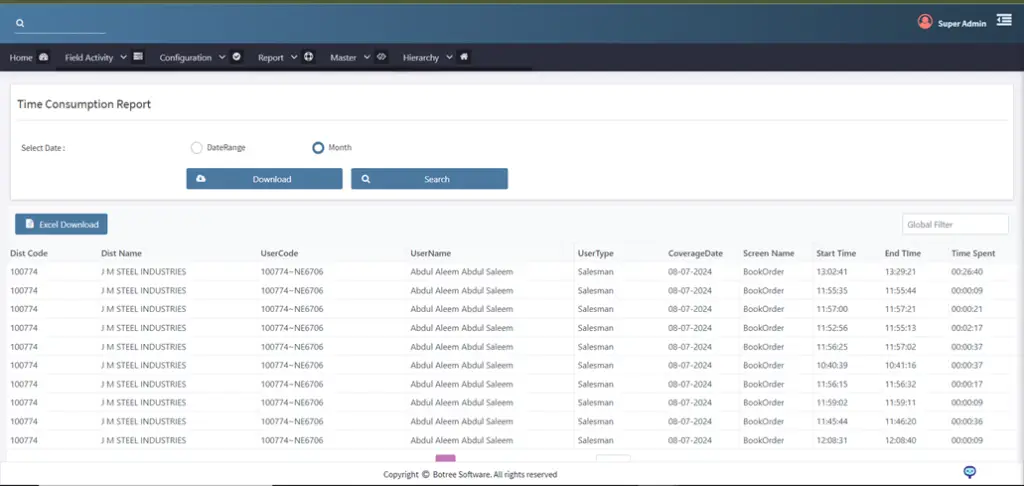
Task: Sort by the Start Time column header
Action: pos(836,253)
